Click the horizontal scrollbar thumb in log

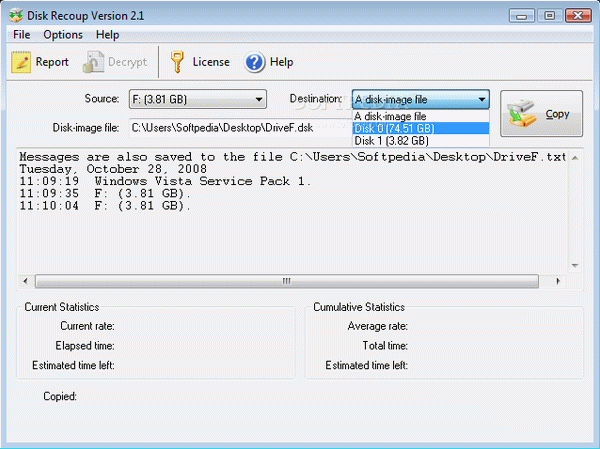[x=287, y=281]
